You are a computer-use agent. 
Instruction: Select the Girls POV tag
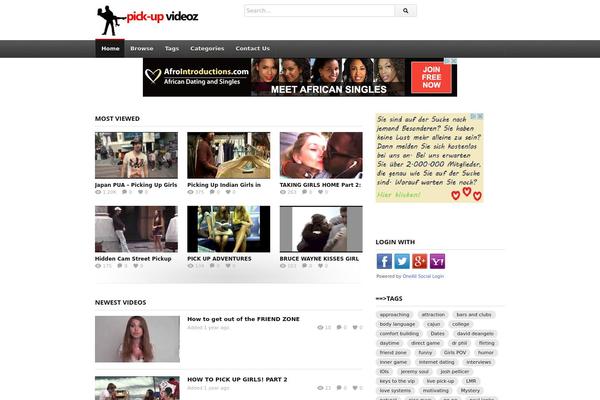455,353
